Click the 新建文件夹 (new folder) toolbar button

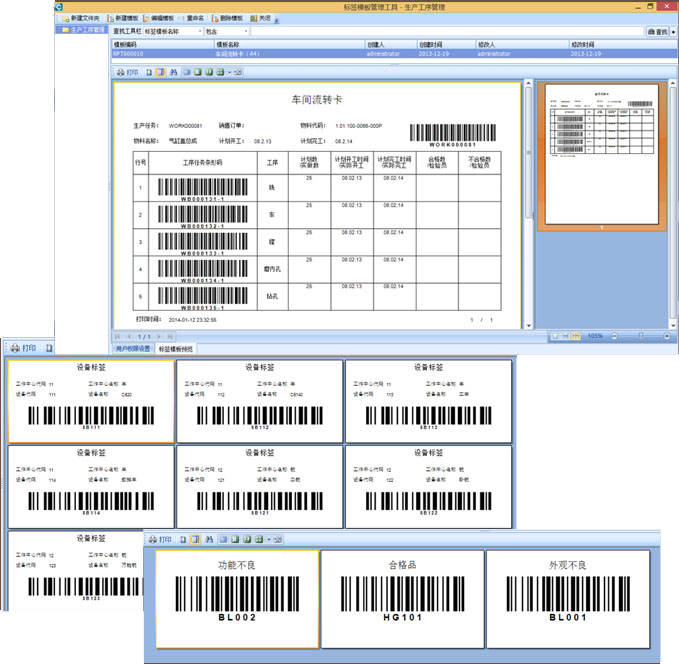point(81,18)
